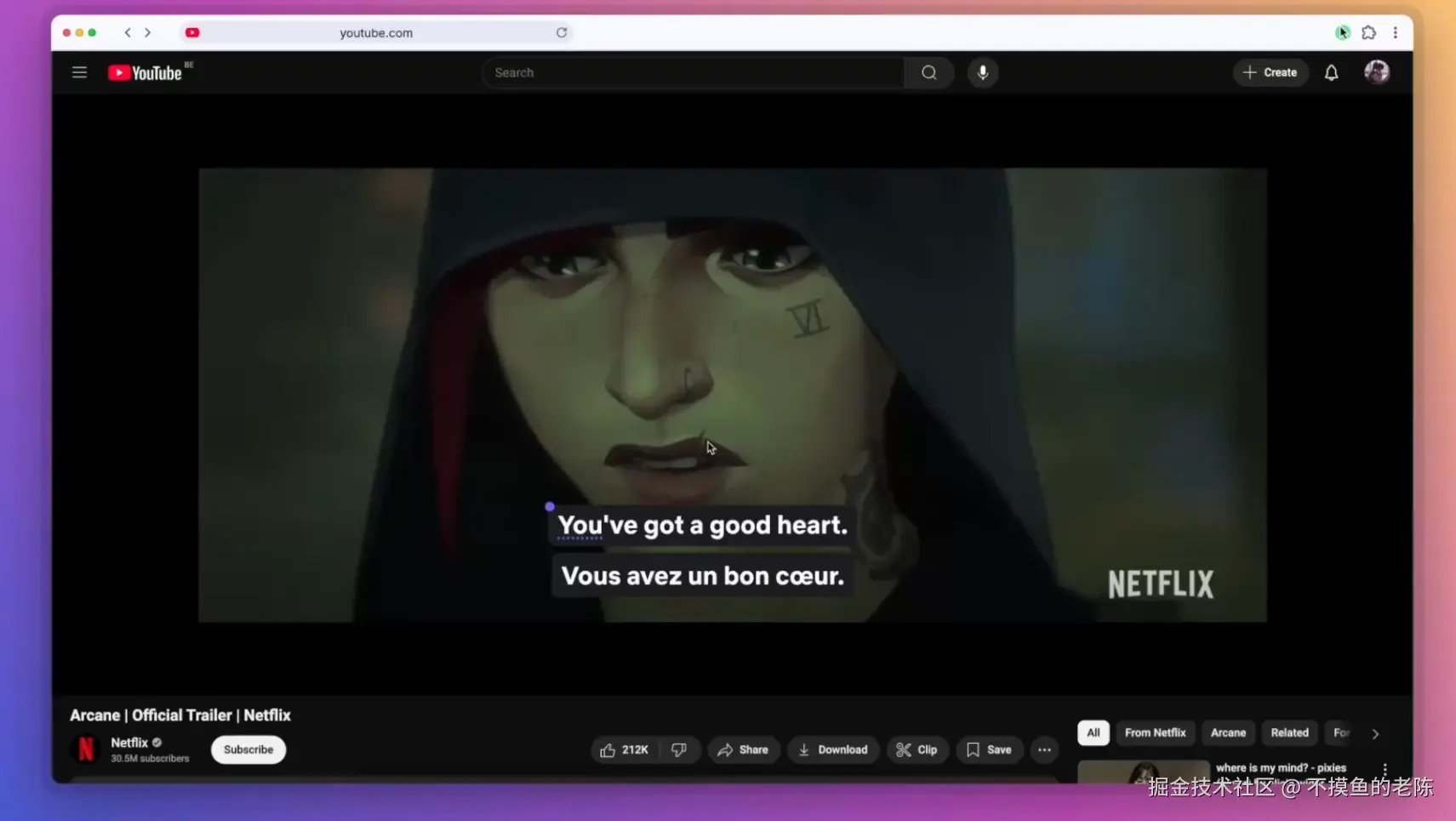Click the video player showing Arcane

[733, 395]
